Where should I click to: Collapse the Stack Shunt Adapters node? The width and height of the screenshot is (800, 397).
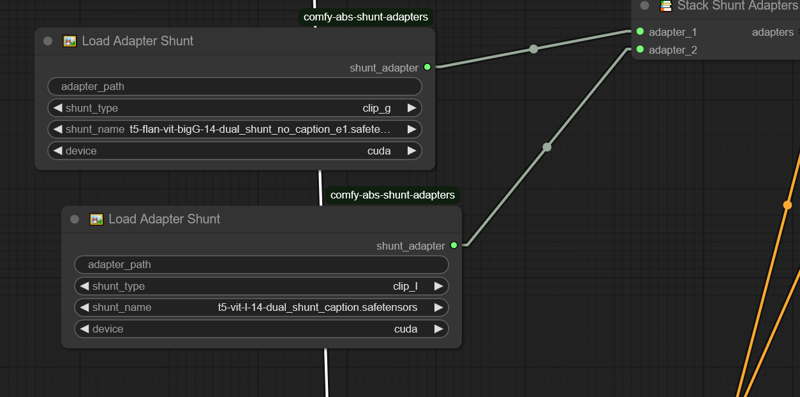[644, 6]
